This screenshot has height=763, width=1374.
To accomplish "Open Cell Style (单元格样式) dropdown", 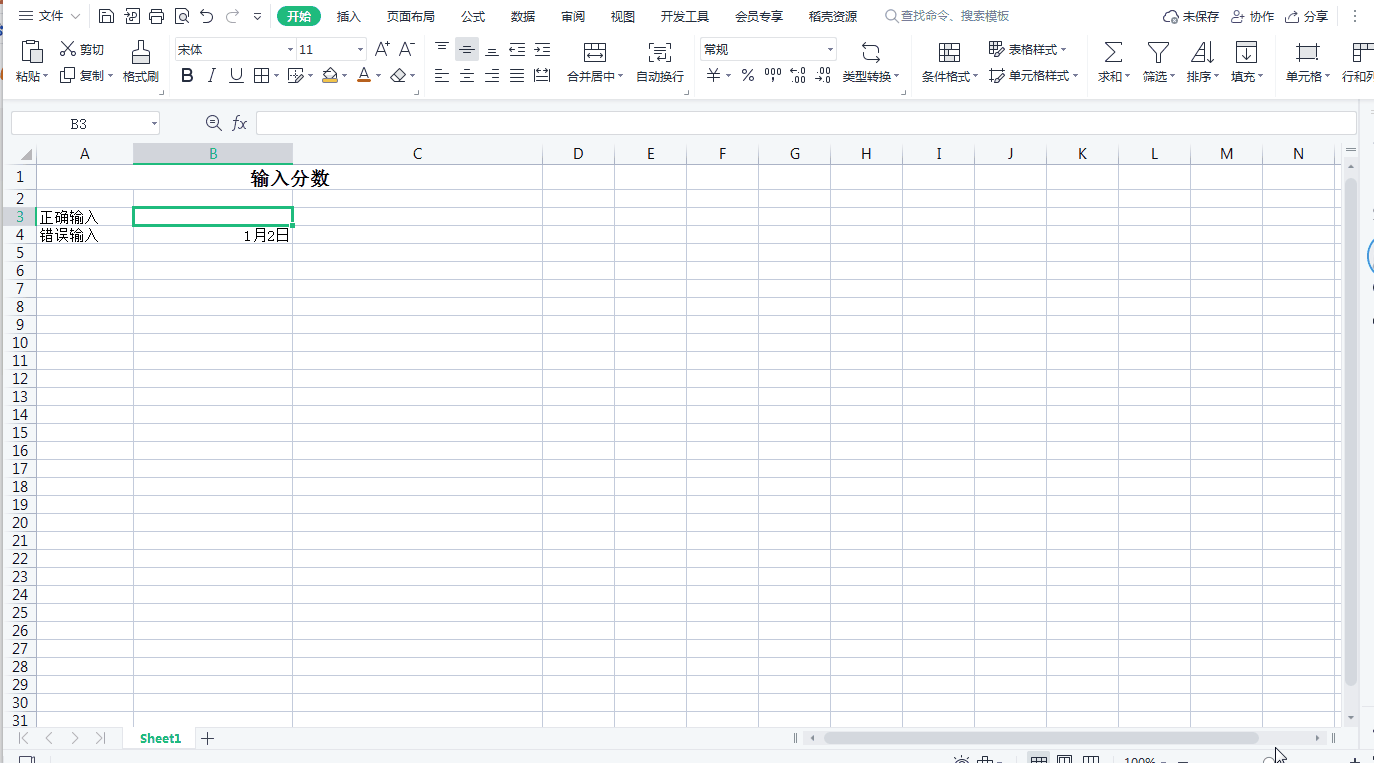I will [1033, 75].
